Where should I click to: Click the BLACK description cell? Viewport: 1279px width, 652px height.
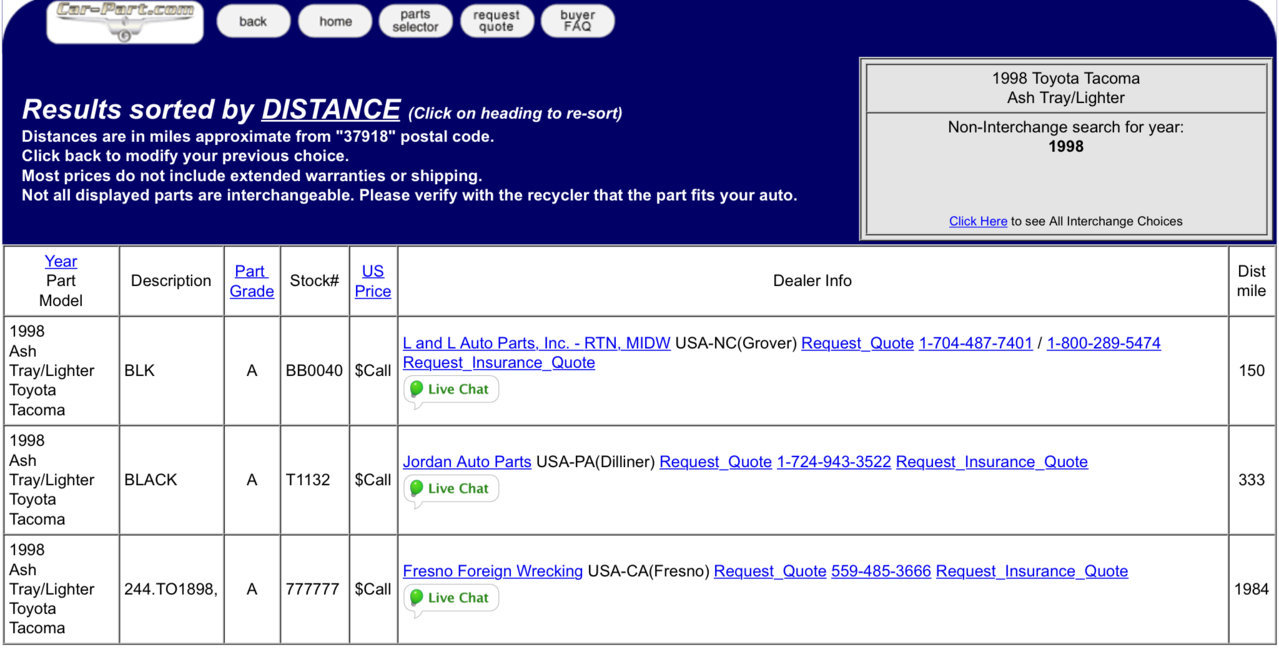(171, 480)
